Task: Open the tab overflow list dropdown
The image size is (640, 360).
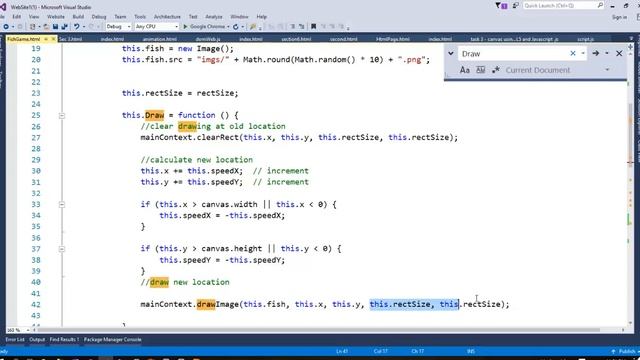Action: (631, 39)
